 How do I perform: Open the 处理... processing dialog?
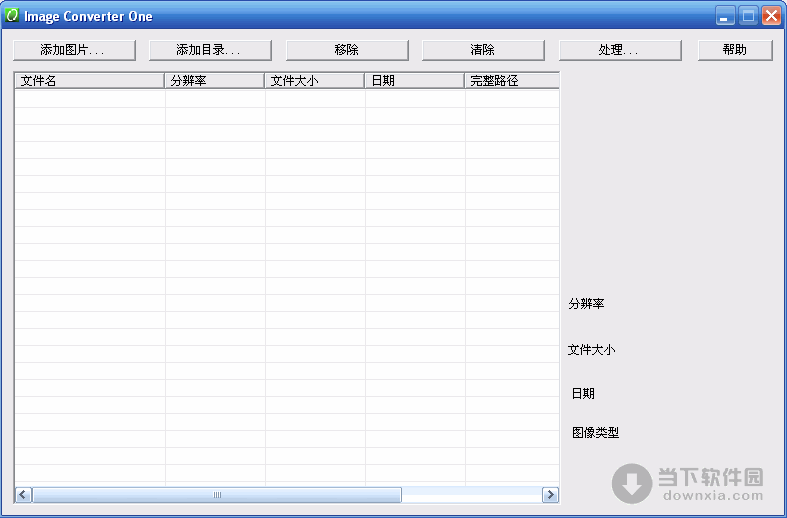620,50
